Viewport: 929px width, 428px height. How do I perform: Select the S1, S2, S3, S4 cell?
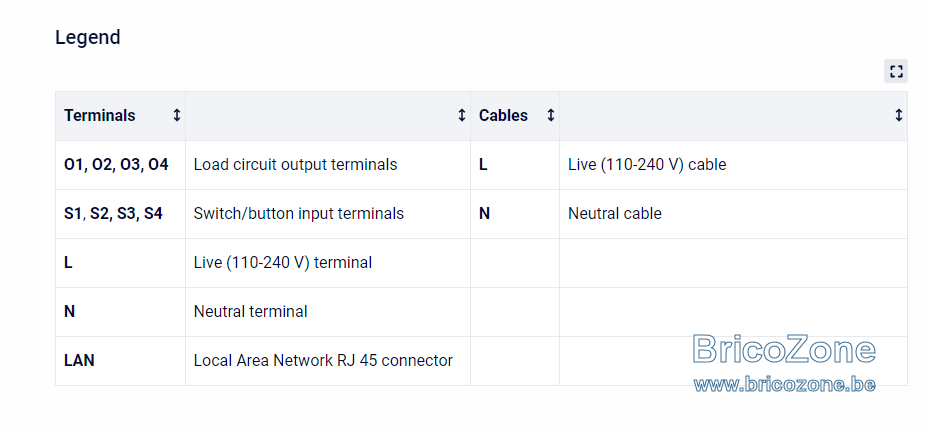point(120,214)
